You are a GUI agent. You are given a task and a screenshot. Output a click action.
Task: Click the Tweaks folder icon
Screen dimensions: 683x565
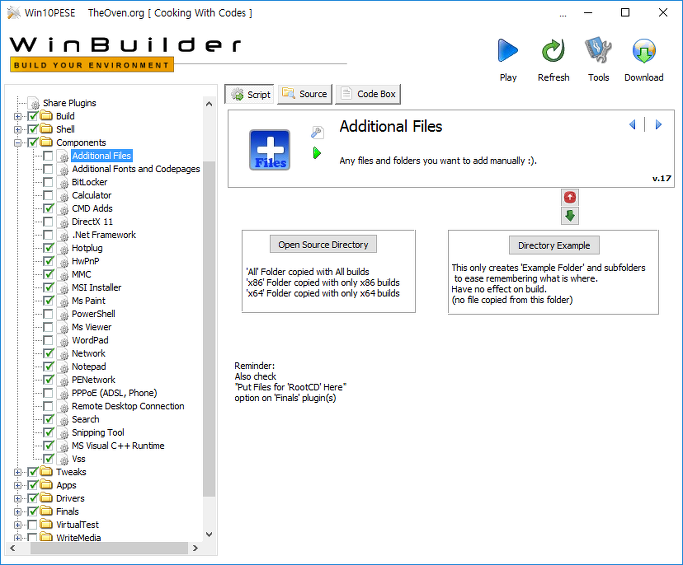(47, 472)
